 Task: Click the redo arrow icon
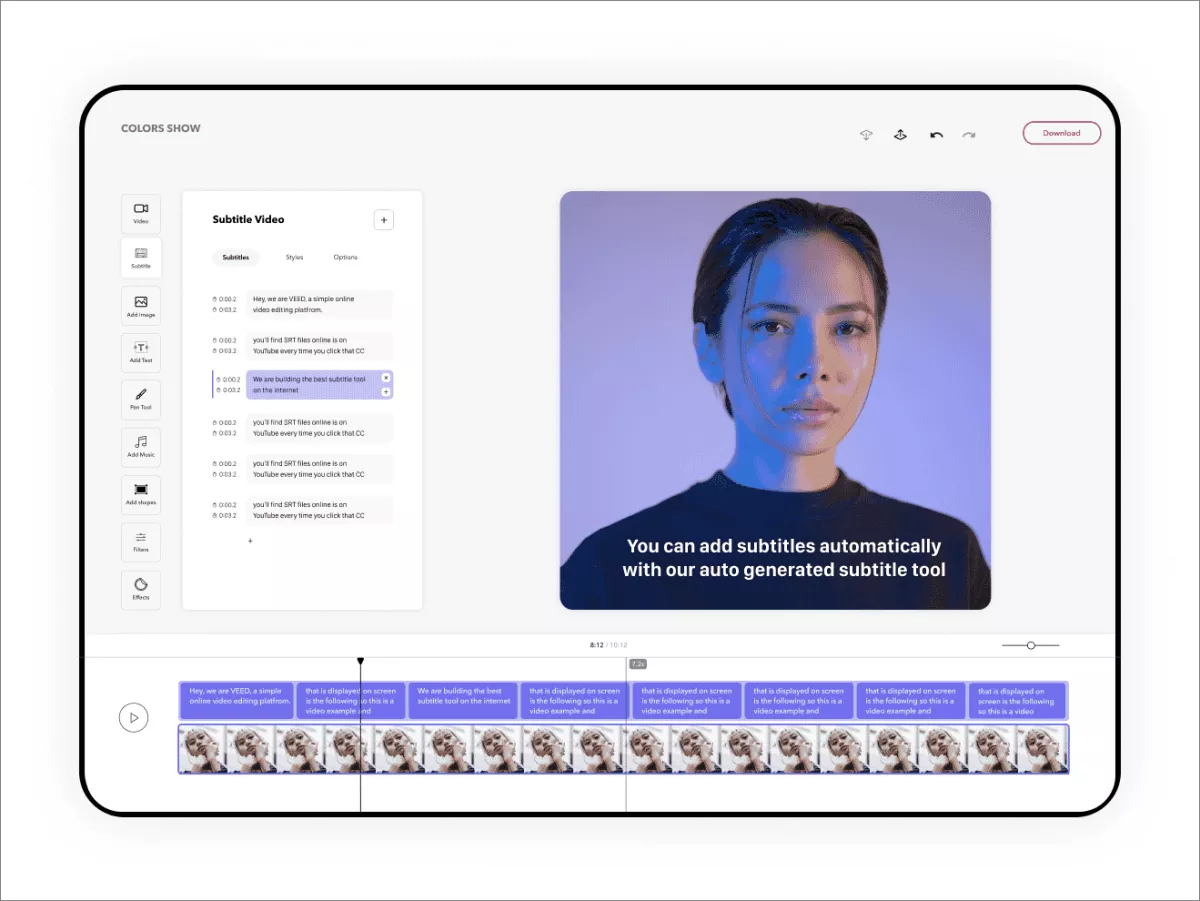(x=968, y=135)
